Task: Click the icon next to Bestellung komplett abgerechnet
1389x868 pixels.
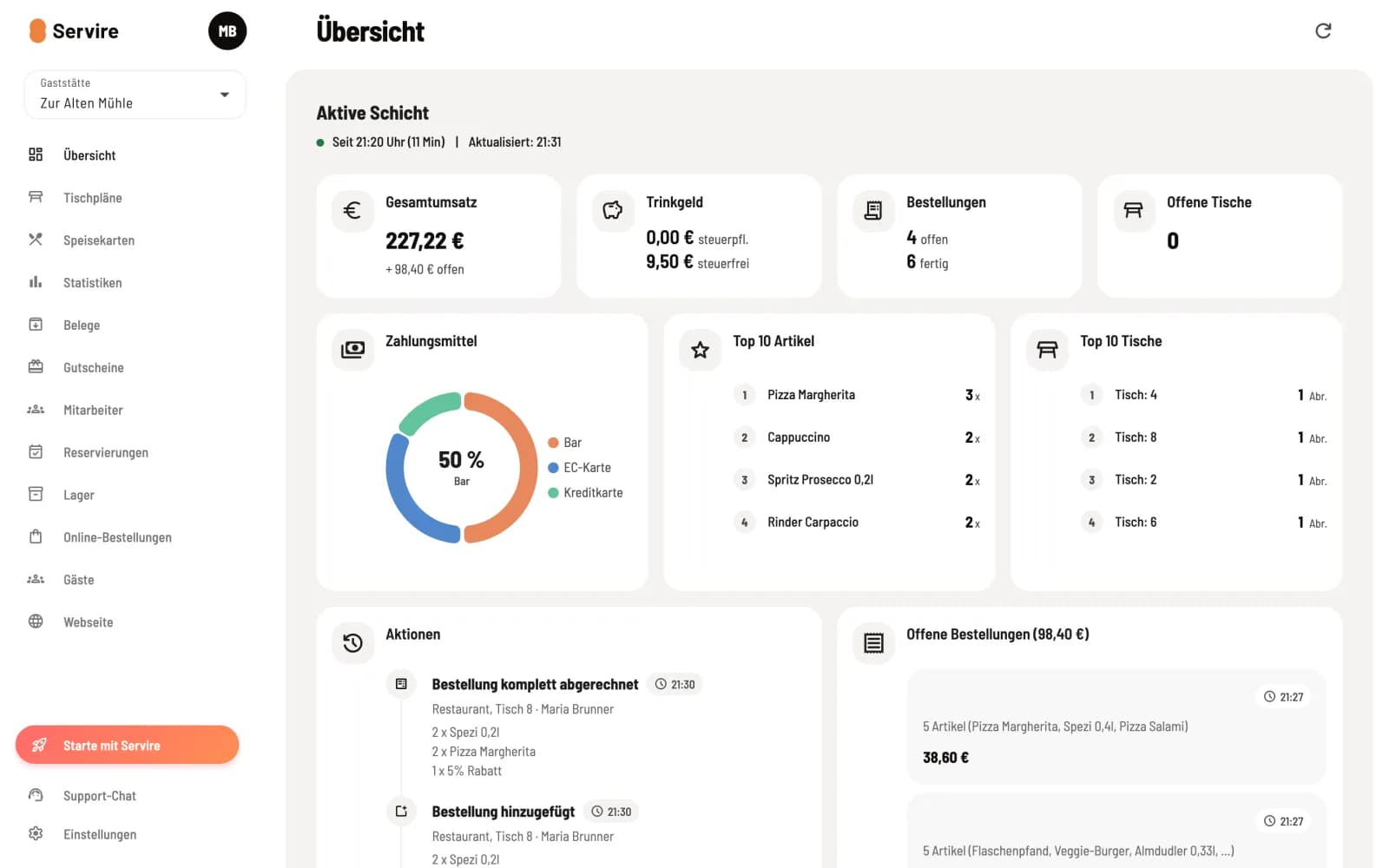Action: tap(401, 684)
